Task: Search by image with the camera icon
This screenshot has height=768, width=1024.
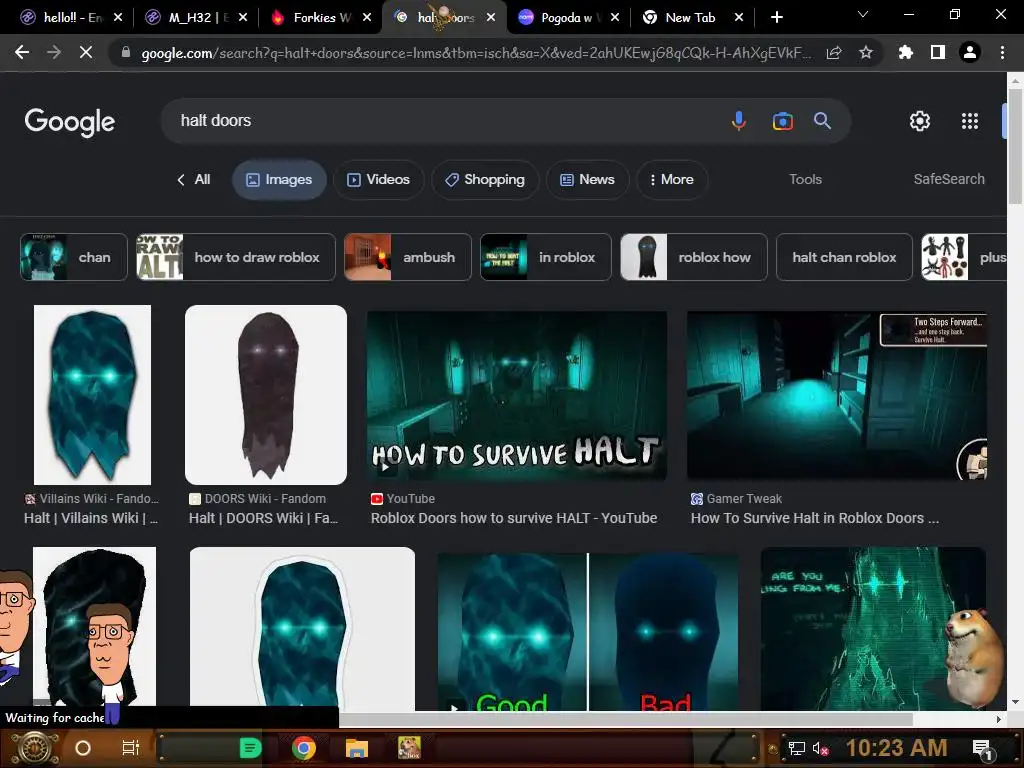Action: [x=782, y=121]
